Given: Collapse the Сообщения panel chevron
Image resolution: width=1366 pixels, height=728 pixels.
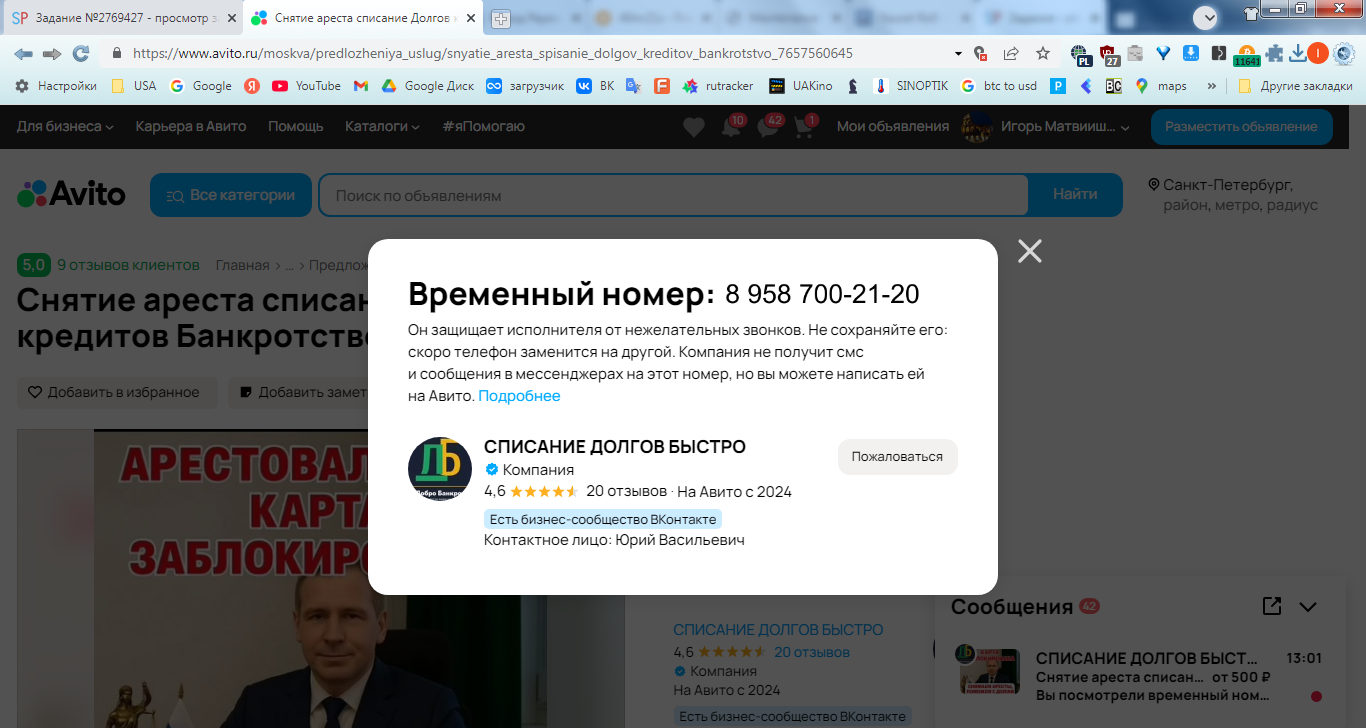Looking at the screenshot, I should pyautogui.click(x=1308, y=606).
